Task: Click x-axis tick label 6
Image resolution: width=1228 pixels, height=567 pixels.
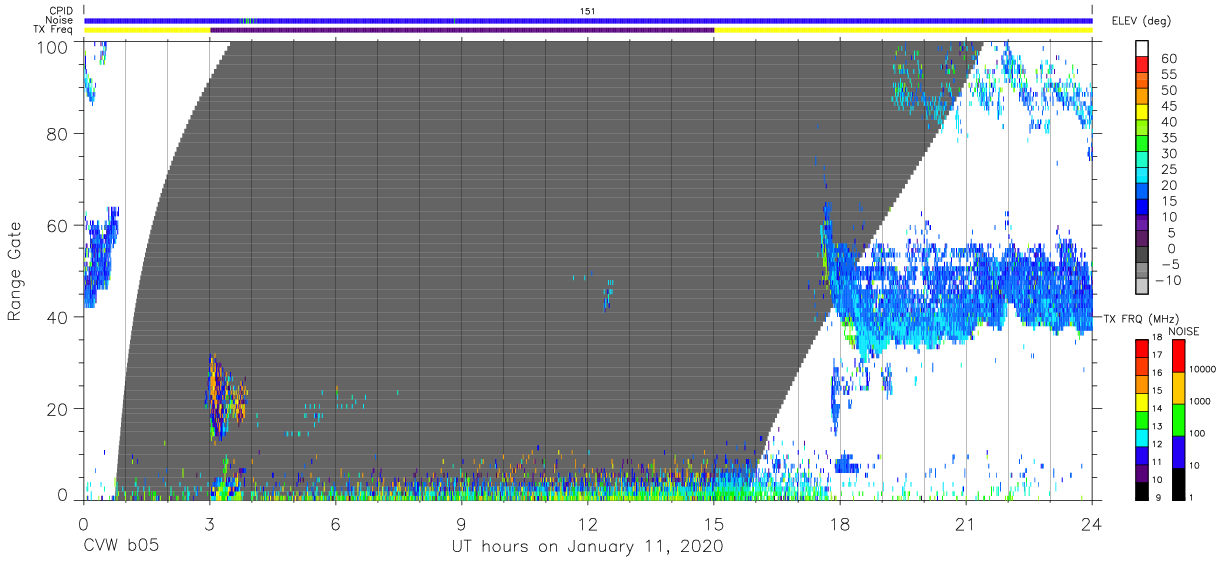Action: click(335, 524)
